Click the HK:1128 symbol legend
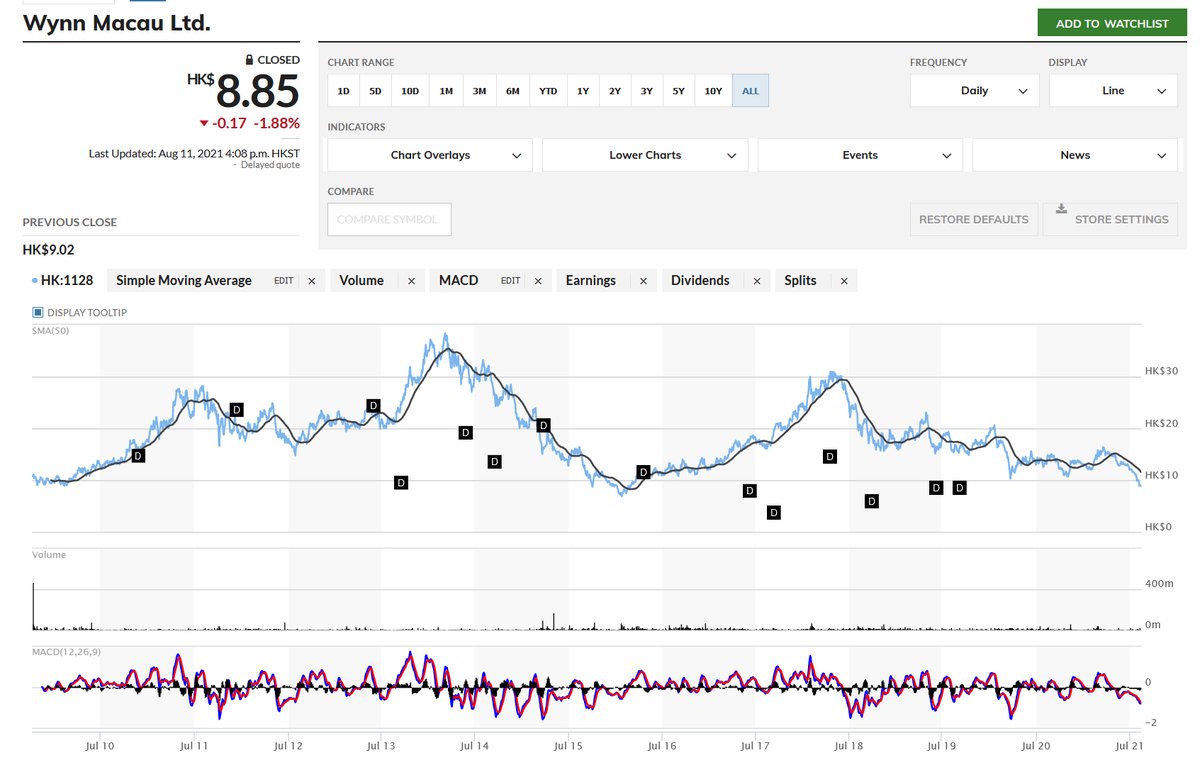This screenshot has width=1200, height=765. point(62,281)
